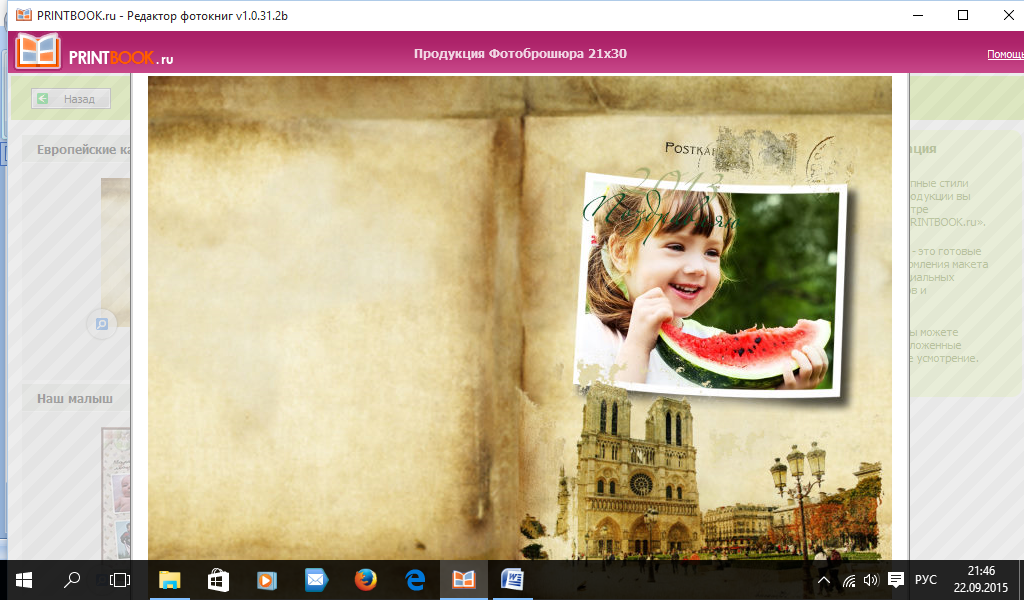
Task: Click the PRINTBOOK app icon in the title bar
Action: point(24,15)
